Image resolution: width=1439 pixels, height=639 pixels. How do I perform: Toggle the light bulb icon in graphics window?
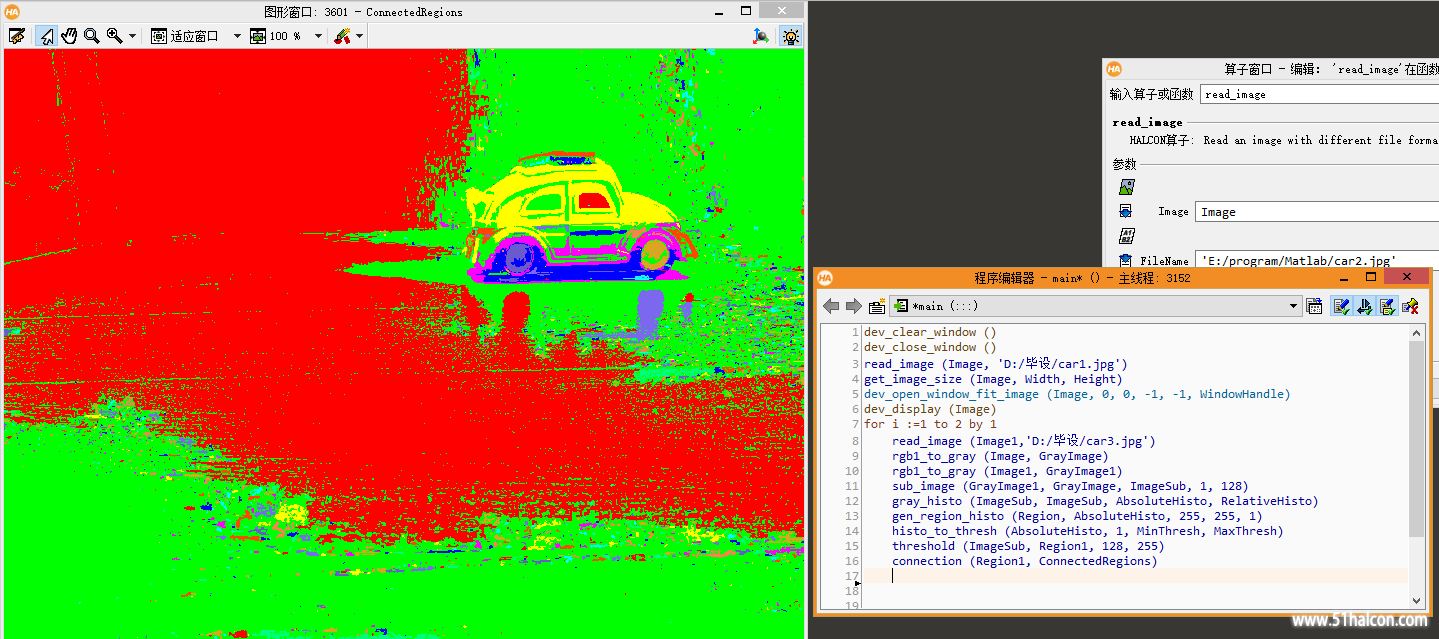tap(790, 36)
